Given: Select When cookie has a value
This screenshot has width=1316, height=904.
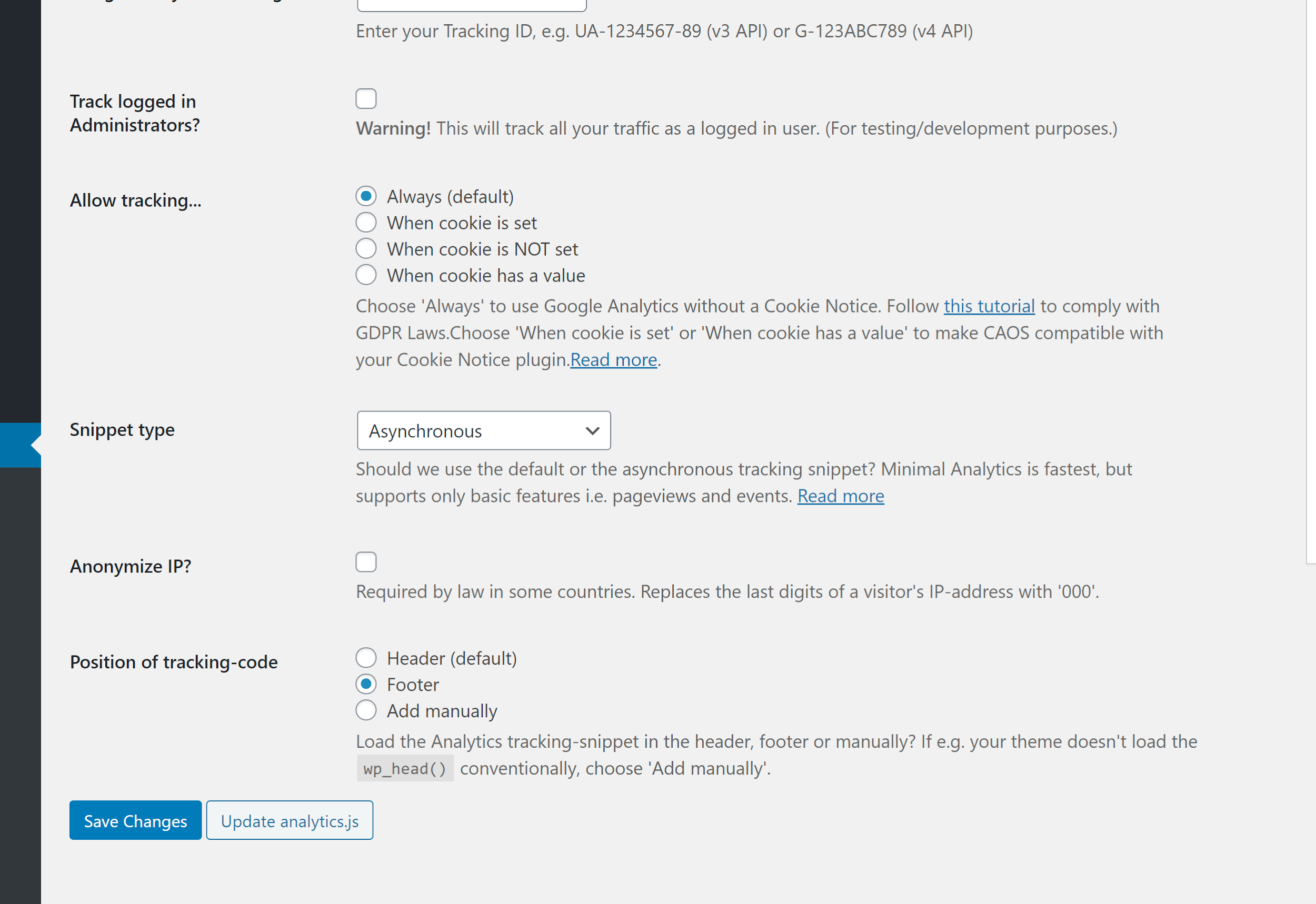Looking at the screenshot, I should click(x=366, y=275).
